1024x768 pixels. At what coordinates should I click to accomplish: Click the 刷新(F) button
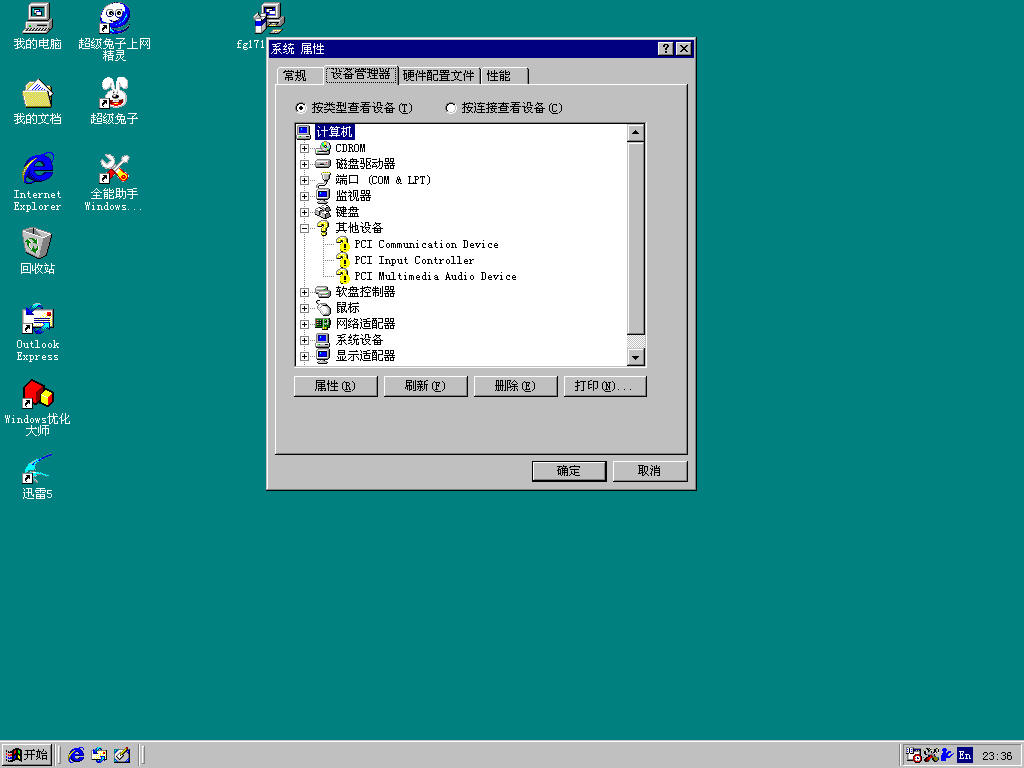425,386
